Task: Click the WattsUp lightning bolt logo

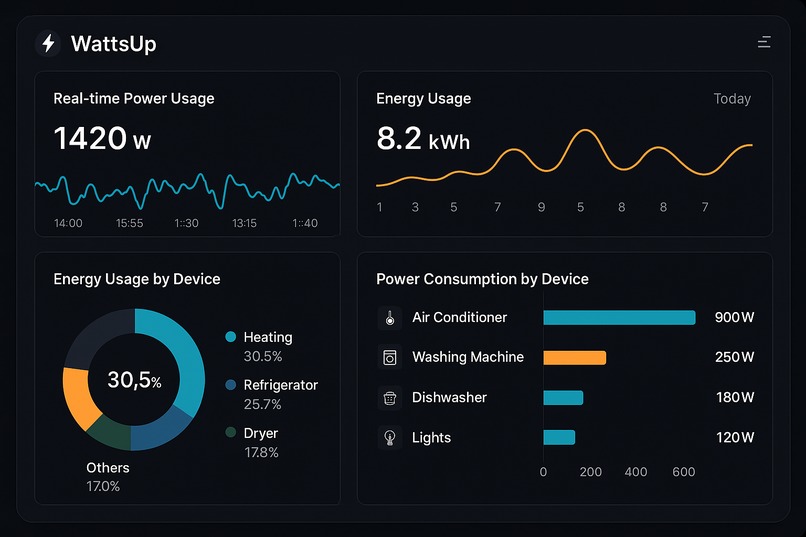Action: [x=48, y=43]
